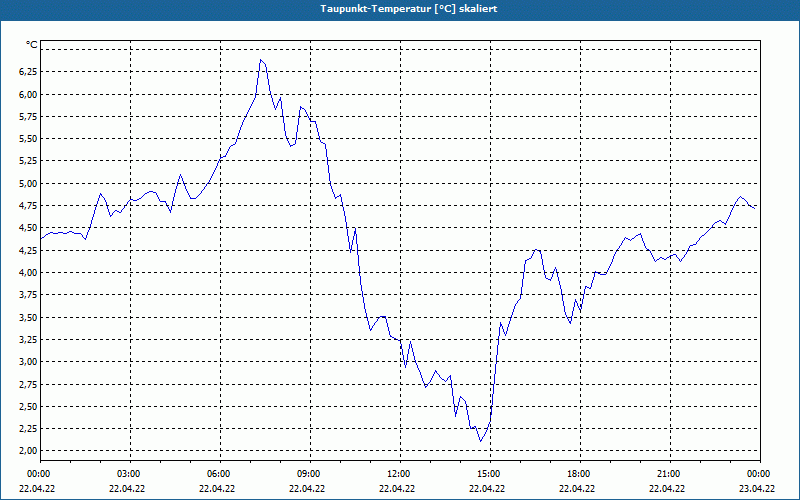Click the 2,75 y-axis value
The width and height of the screenshot is (800, 500).
pos(28,384)
